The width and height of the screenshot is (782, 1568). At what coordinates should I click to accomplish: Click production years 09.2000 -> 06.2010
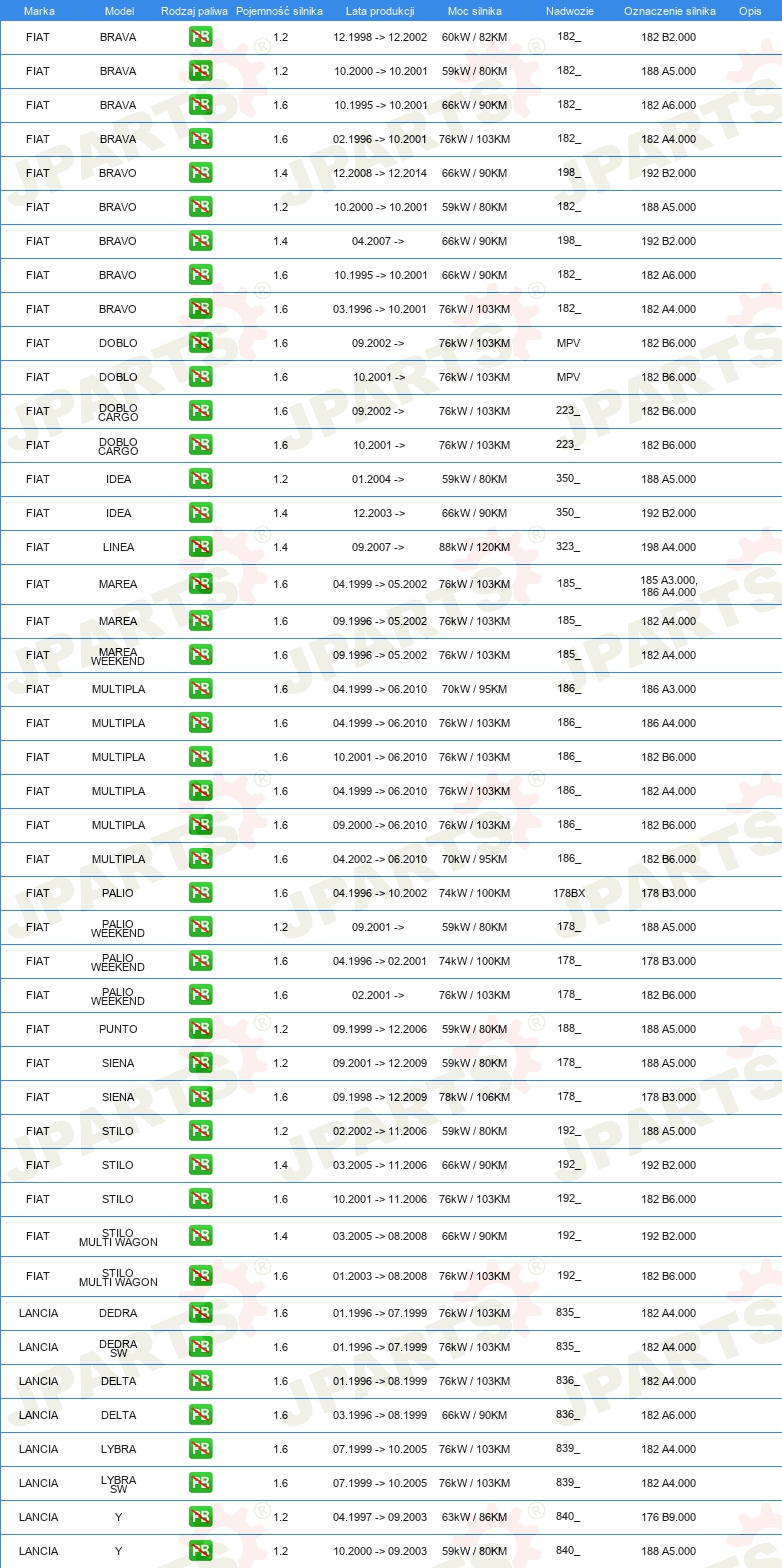380,825
